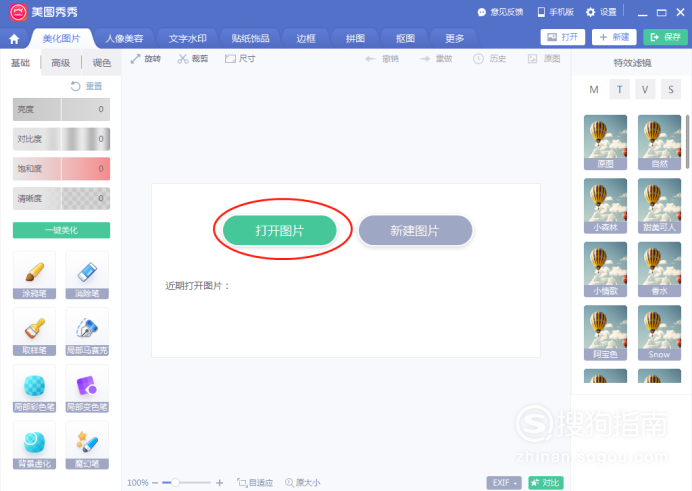This screenshot has height=491, width=692.
Task: Click the 尺寸 size tool
Action: click(x=240, y=59)
